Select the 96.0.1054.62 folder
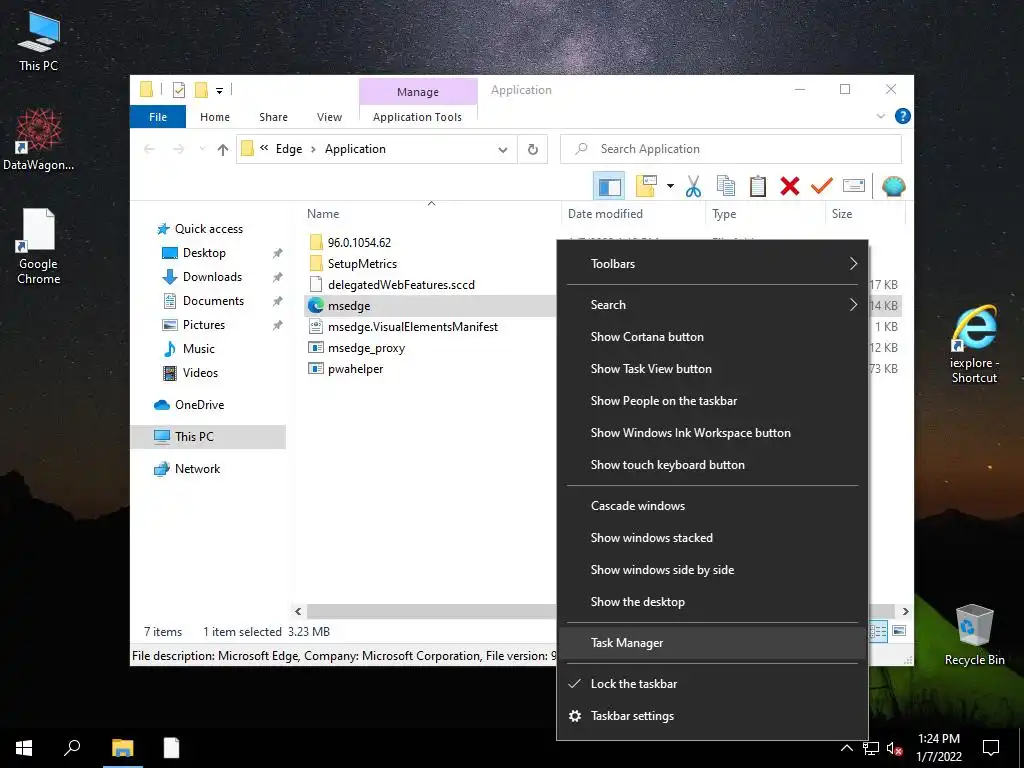This screenshot has width=1024, height=768. pyautogui.click(x=359, y=243)
